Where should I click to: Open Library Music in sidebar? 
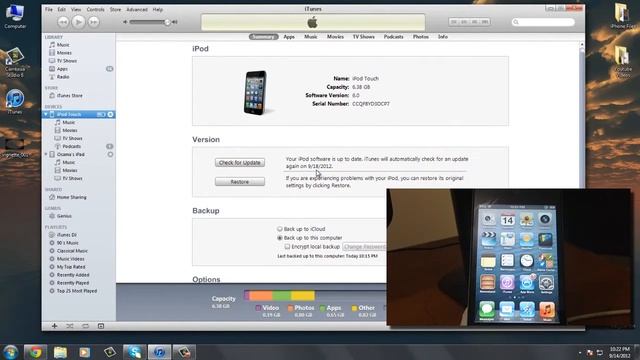(x=63, y=45)
